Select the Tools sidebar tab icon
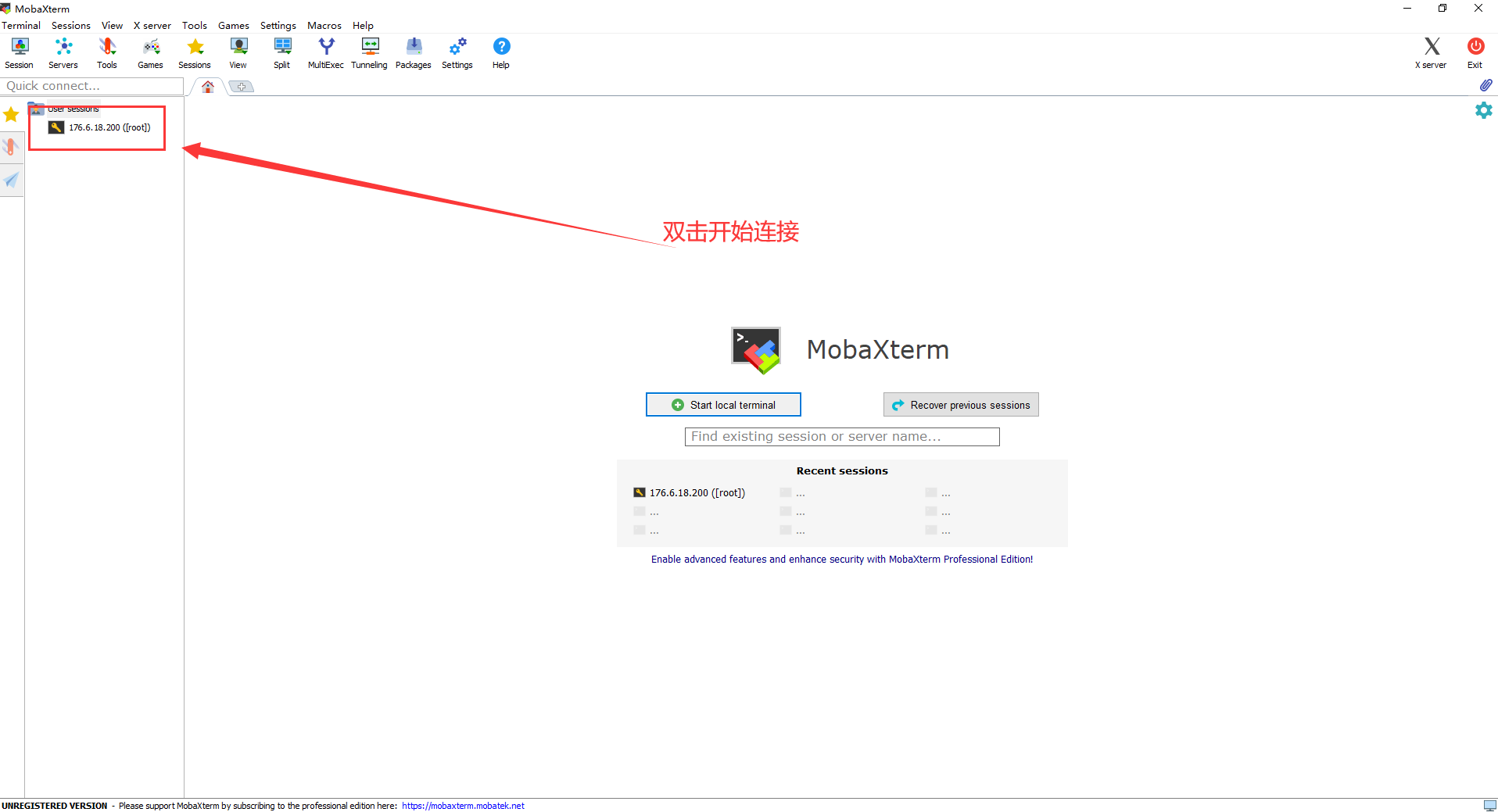1498x812 pixels. [11, 147]
